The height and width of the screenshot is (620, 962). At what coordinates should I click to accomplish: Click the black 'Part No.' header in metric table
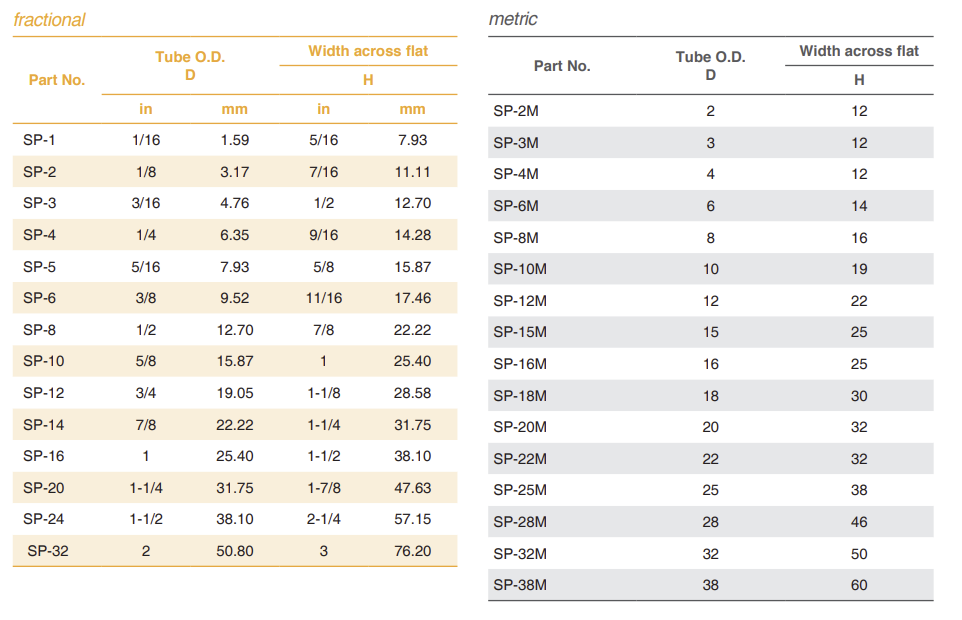pyautogui.click(x=562, y=66)
